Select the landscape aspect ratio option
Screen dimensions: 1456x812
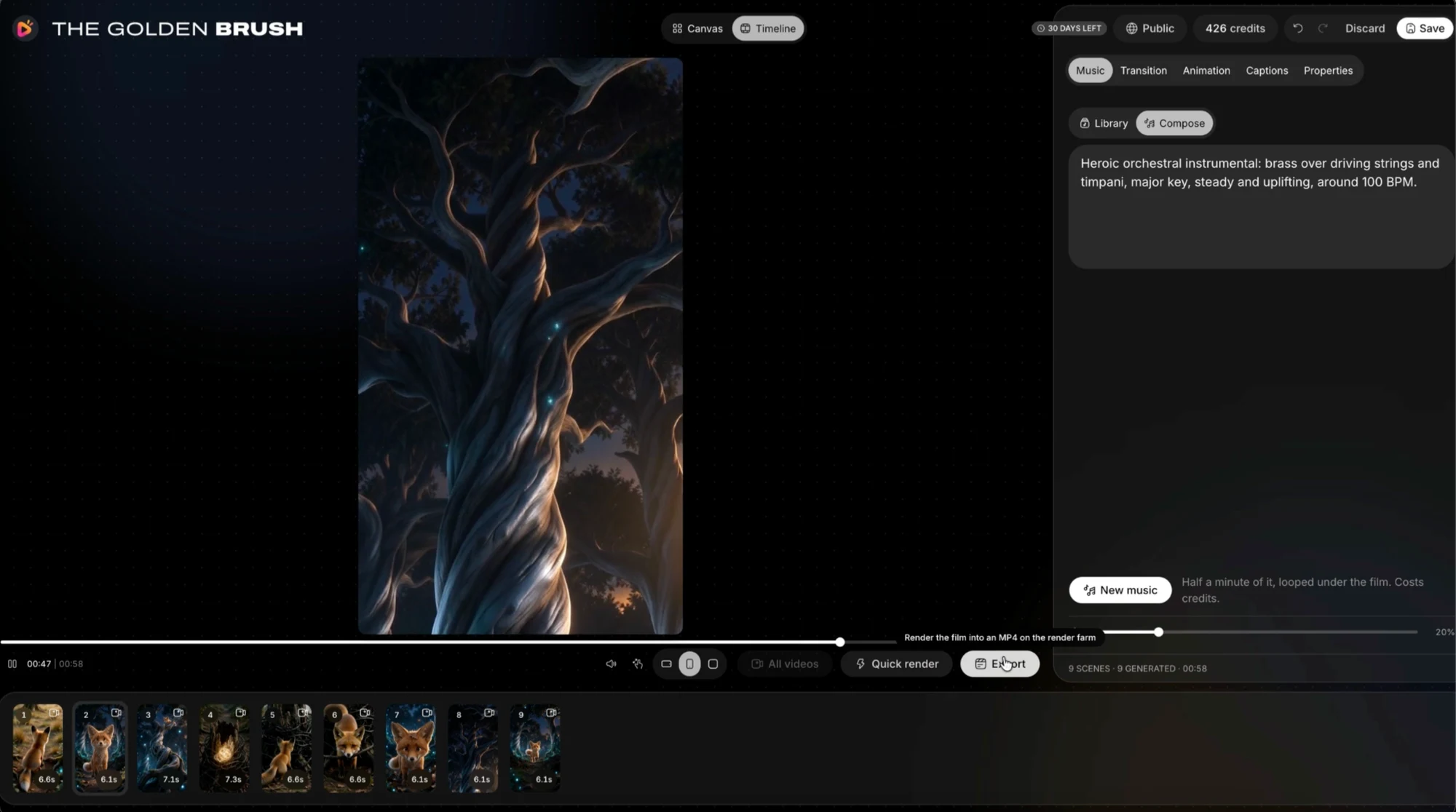[x=666, y=664]
